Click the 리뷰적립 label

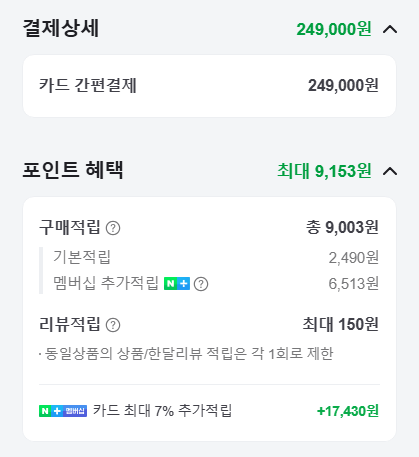[x=70, y=324]
